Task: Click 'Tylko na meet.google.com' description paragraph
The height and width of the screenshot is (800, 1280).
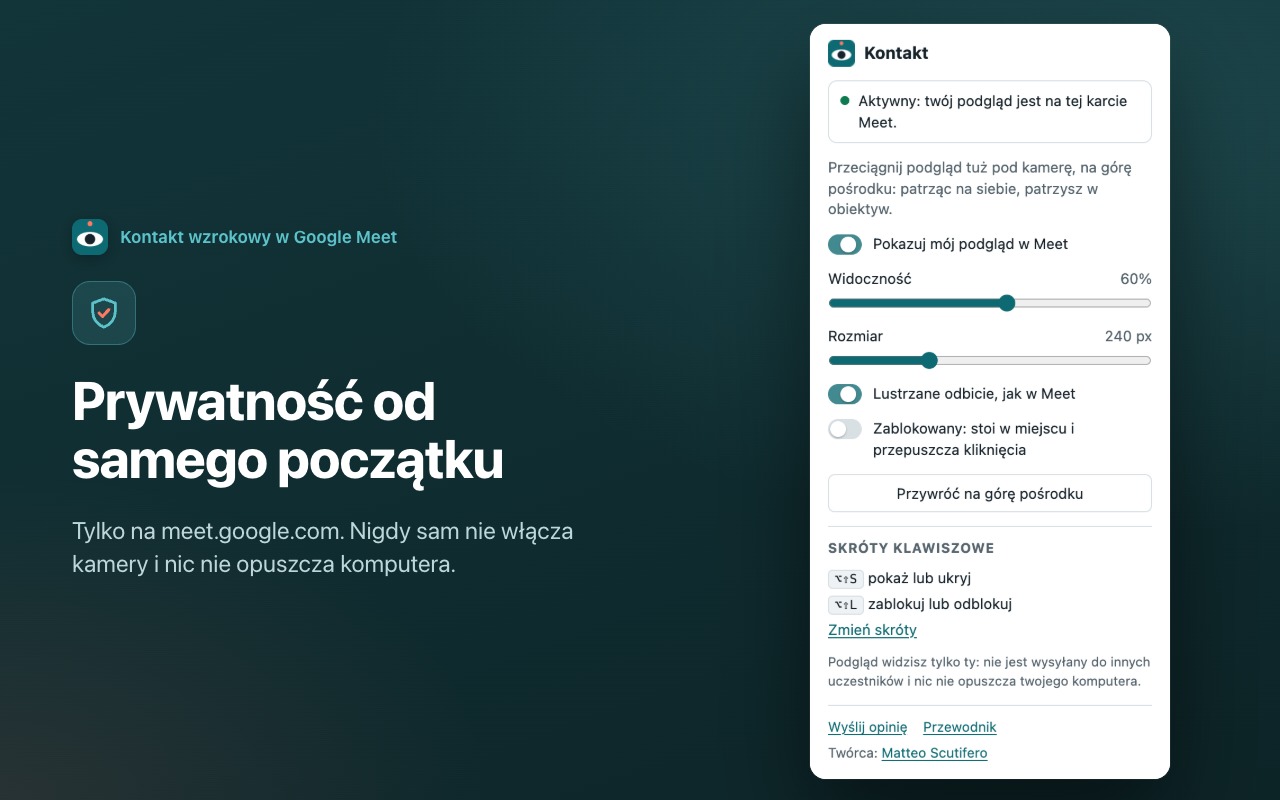Action: (323, 547)
